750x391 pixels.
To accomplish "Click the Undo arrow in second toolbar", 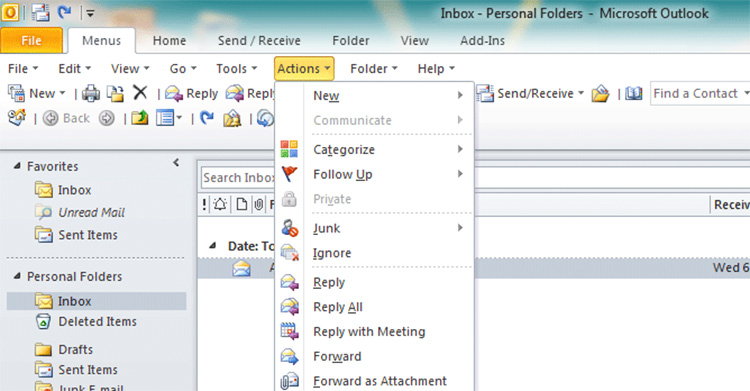I will pyautogui.click(x=207, y=118).
